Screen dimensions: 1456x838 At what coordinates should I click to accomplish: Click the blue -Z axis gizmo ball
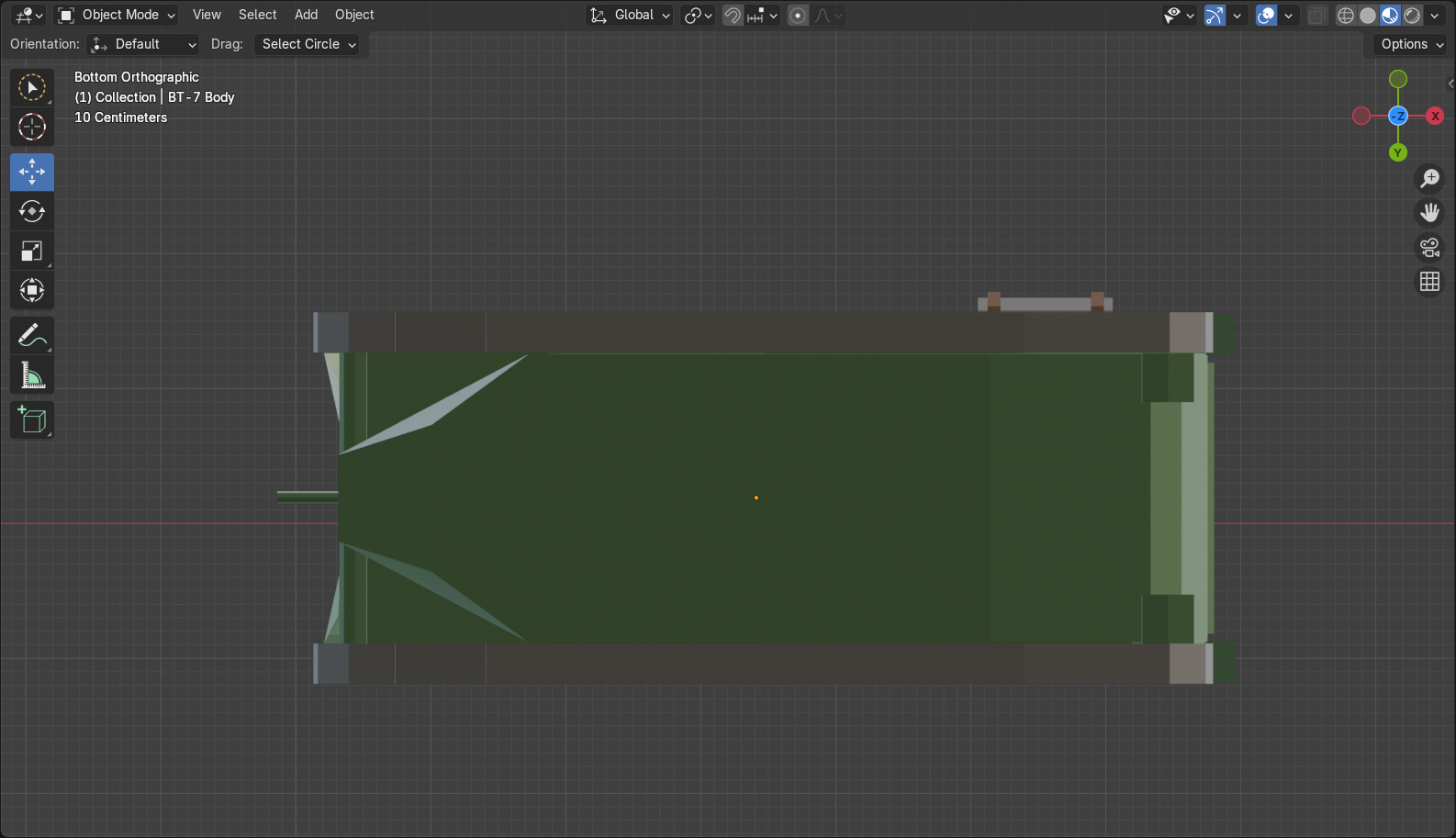1398,116
